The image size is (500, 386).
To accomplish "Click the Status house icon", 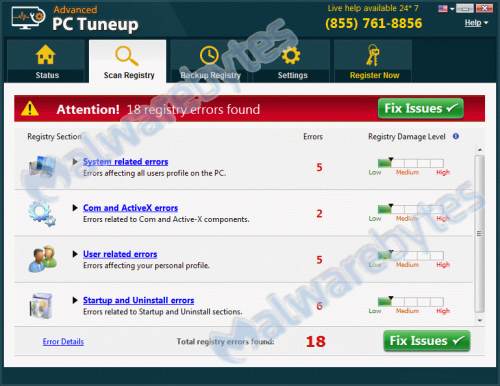I will coord(45,54).
